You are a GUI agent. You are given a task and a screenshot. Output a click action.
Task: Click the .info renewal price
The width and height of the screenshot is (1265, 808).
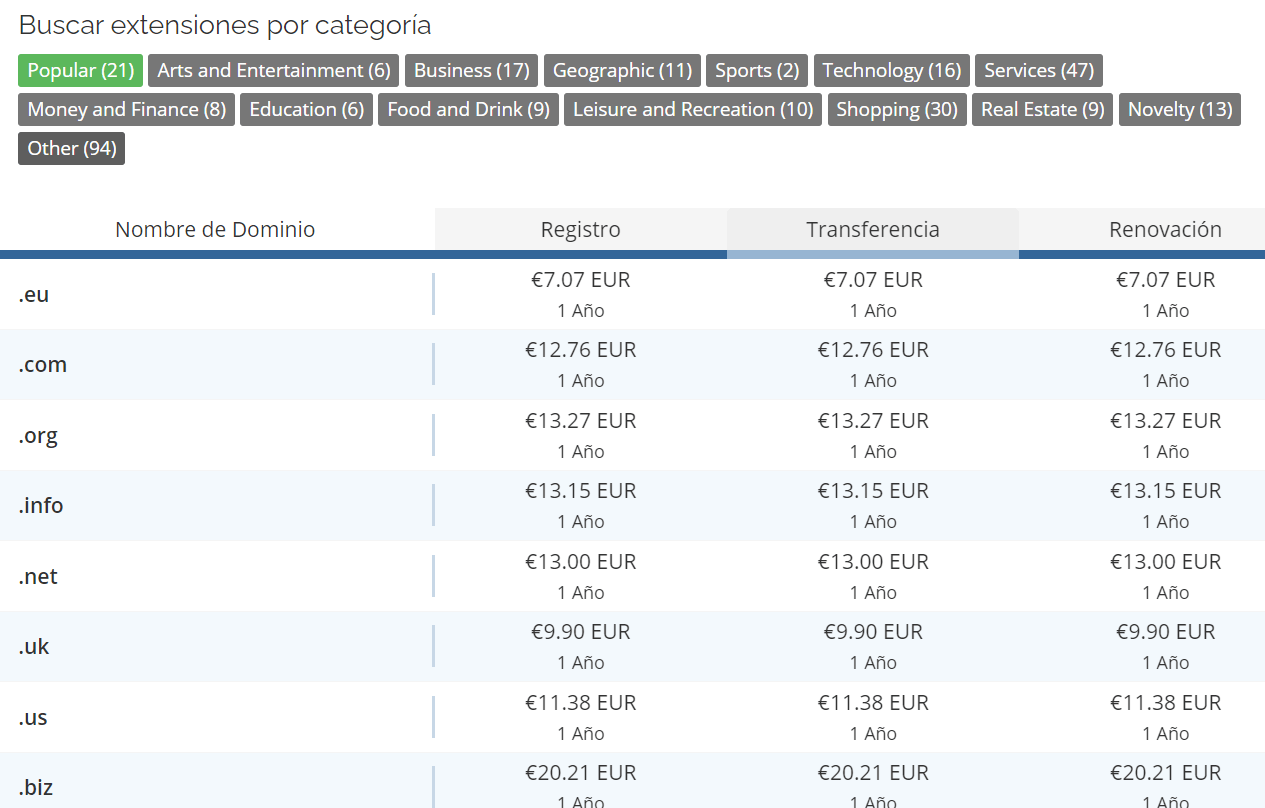[1165, 491]
